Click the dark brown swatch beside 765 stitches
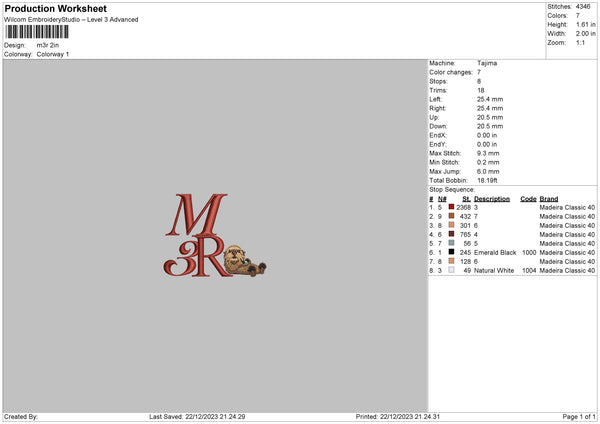Image resolution: width=600 pixels, height=424 pixels. click(x=451, y=234)
